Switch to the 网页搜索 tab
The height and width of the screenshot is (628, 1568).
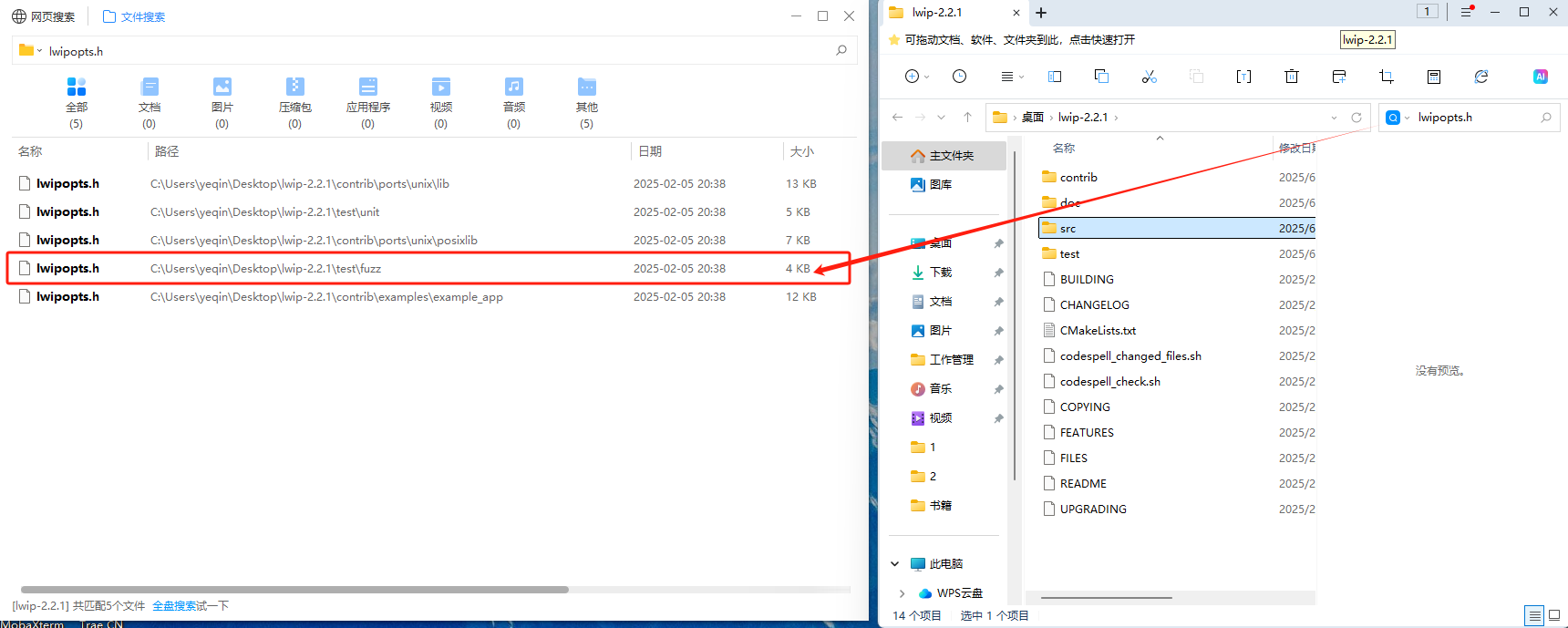click(44, 16)
